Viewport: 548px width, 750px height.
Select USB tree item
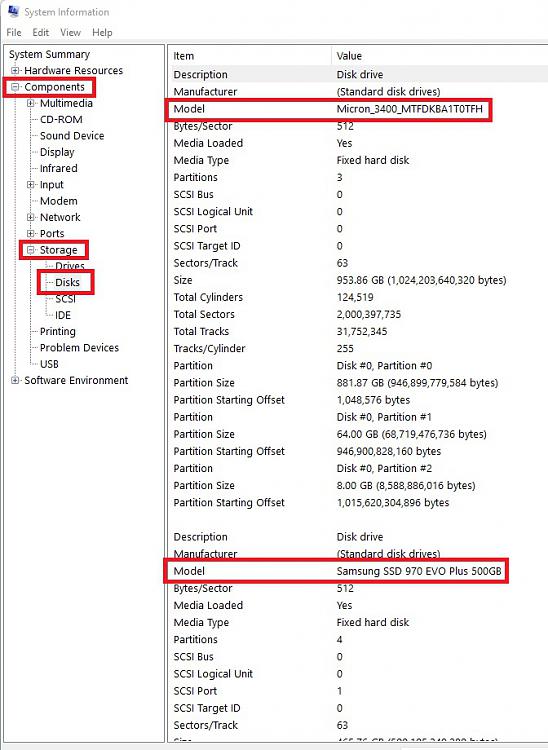point(49,364)
